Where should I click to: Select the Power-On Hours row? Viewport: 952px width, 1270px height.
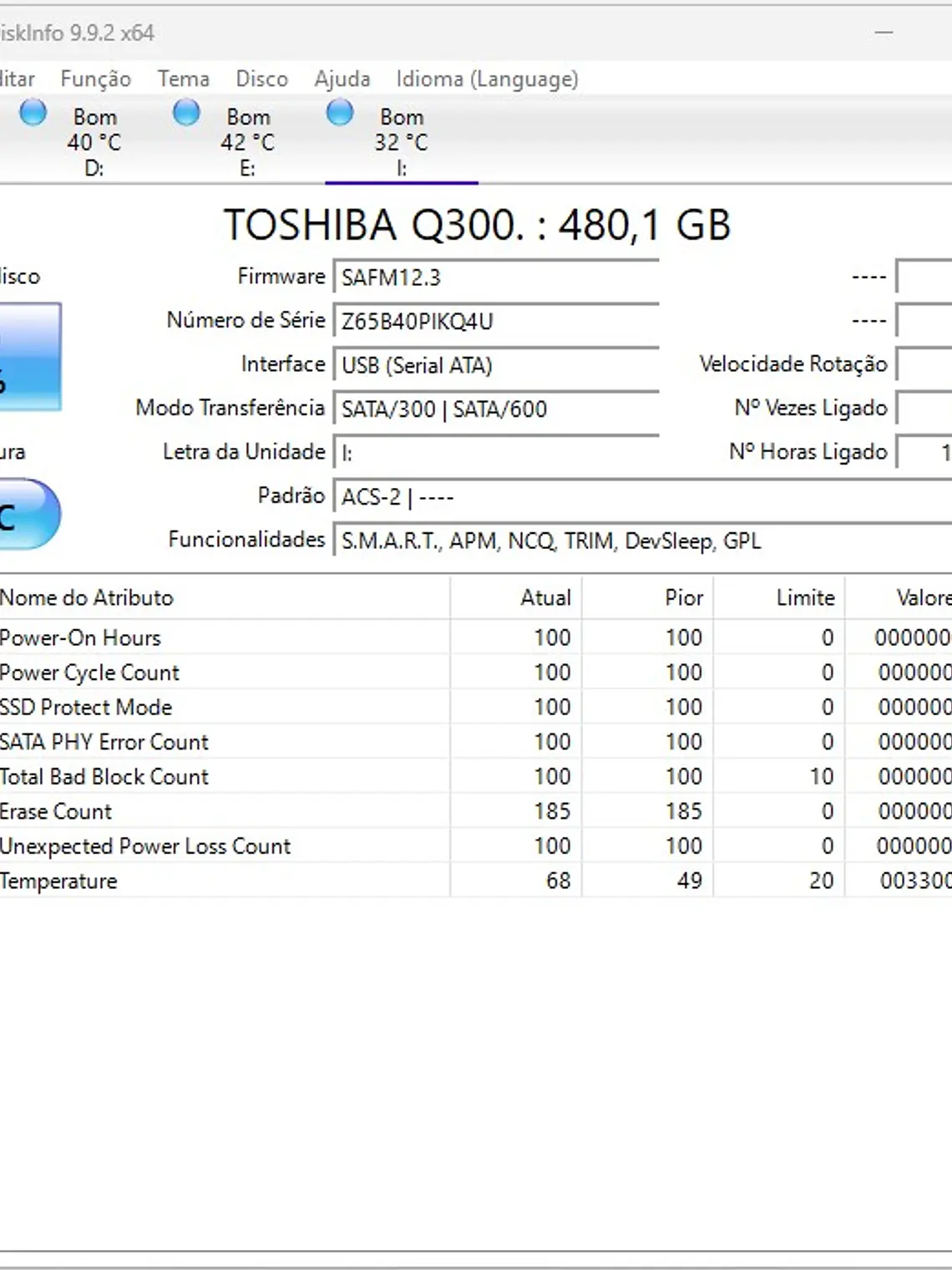pyautogui.click(x=476, y=638)
